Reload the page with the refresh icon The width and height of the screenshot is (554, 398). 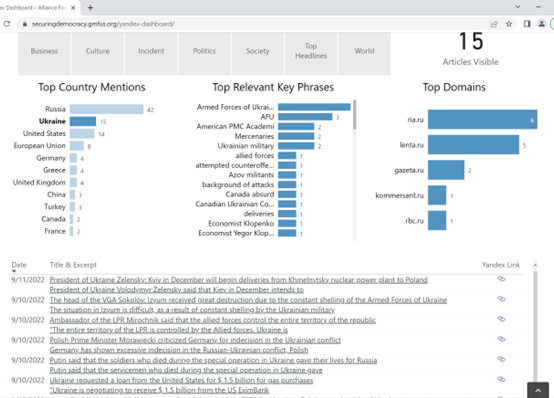tap(7, 24)
